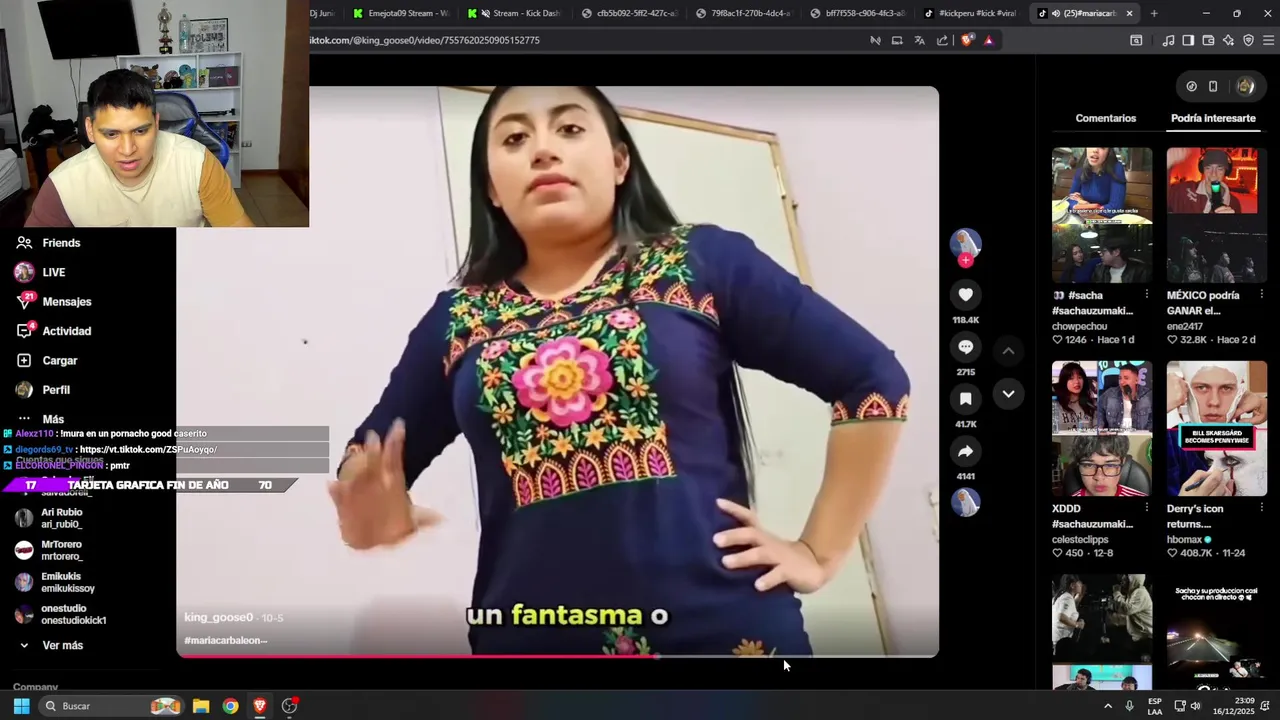The image size is (1280, 720).
Task: Open options menu for XDDD video card
Action: (1146, 508)
